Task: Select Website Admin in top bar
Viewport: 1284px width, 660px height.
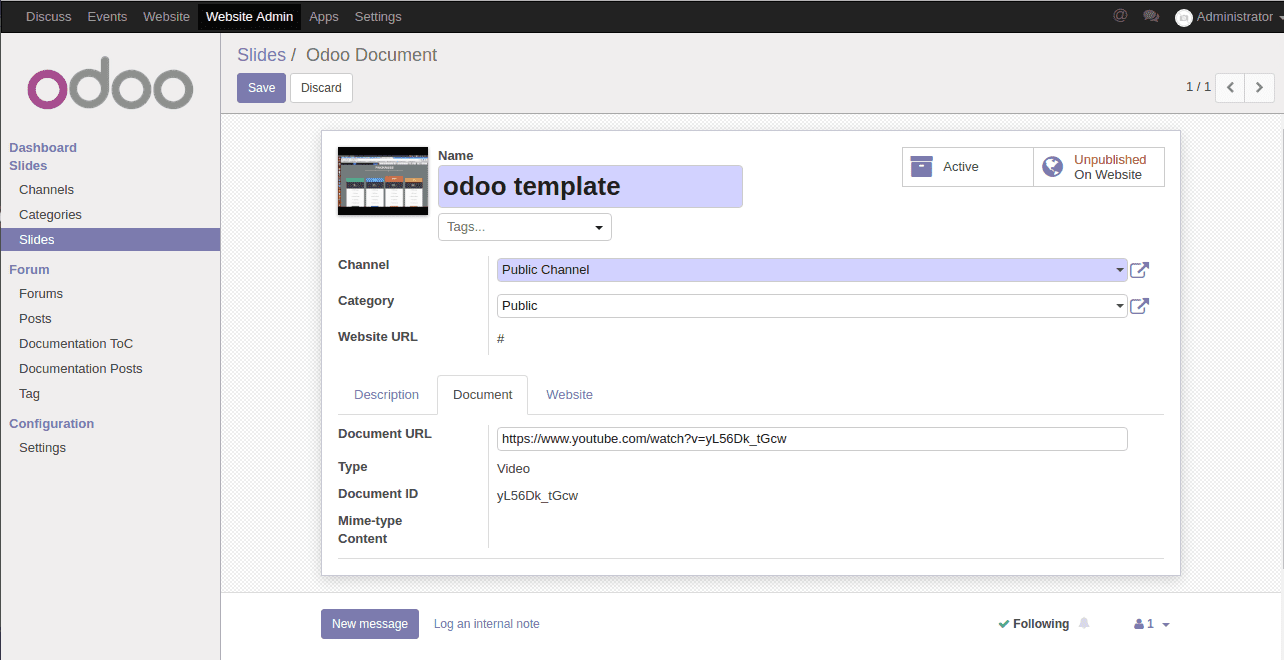Action: point(249,16)
